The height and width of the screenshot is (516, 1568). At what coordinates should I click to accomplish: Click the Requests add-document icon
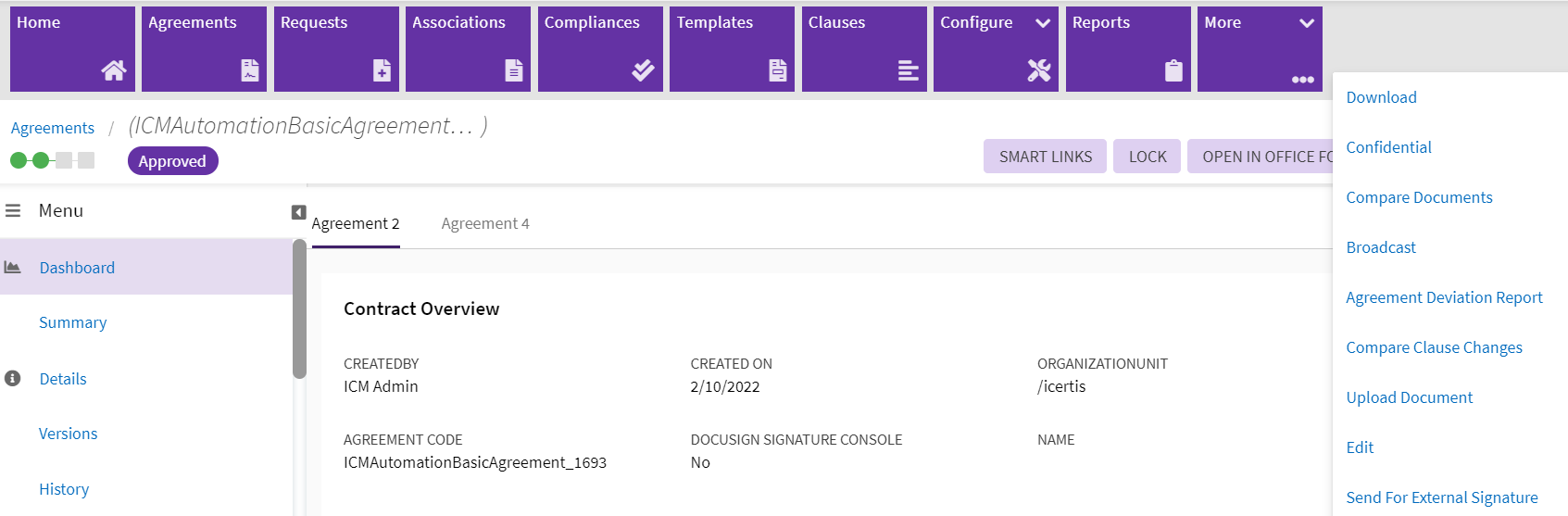click(382, 70)
